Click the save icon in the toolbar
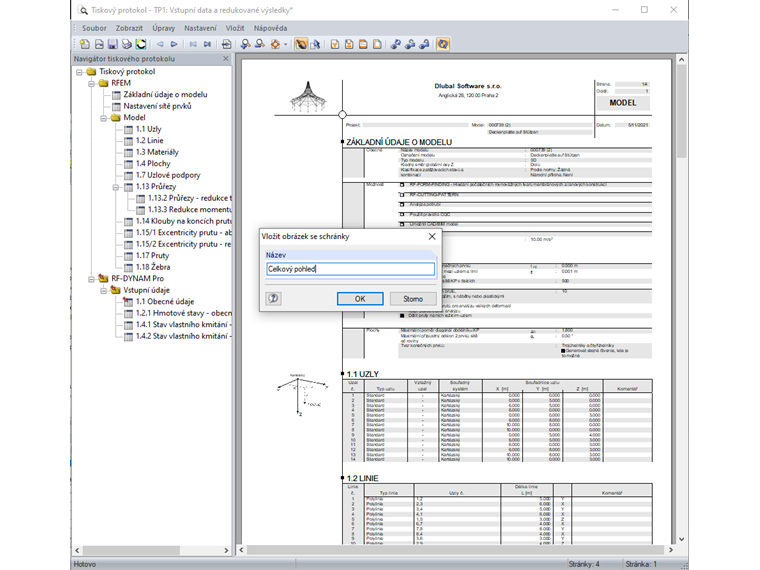Image resolution: width=760 pixels, height=570 pixels. pos(113,45)
